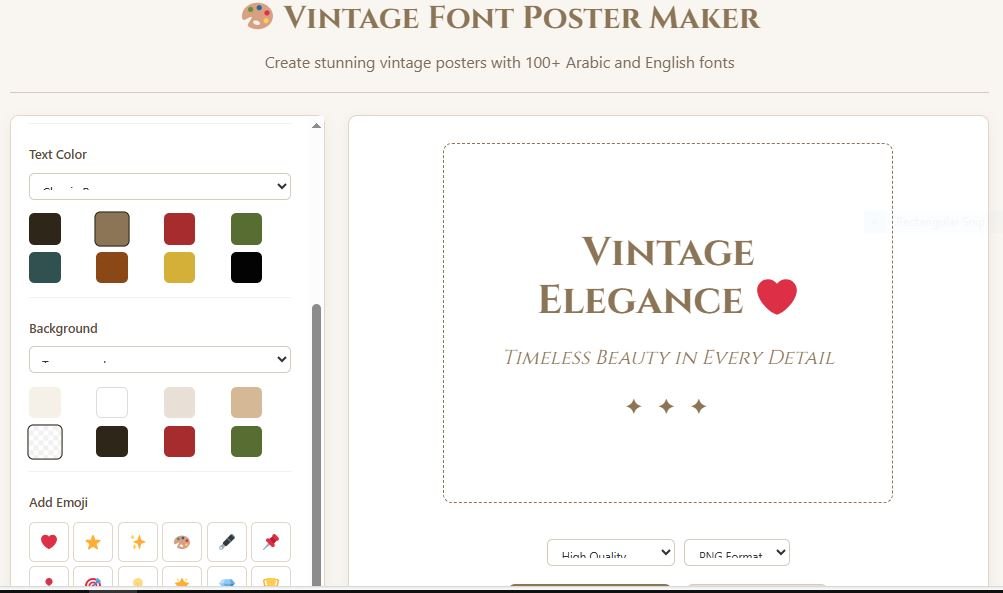This screenshot has width=1003, height=593.
Task: Expand the High Quality export dropdown
Action: [610, 553]
